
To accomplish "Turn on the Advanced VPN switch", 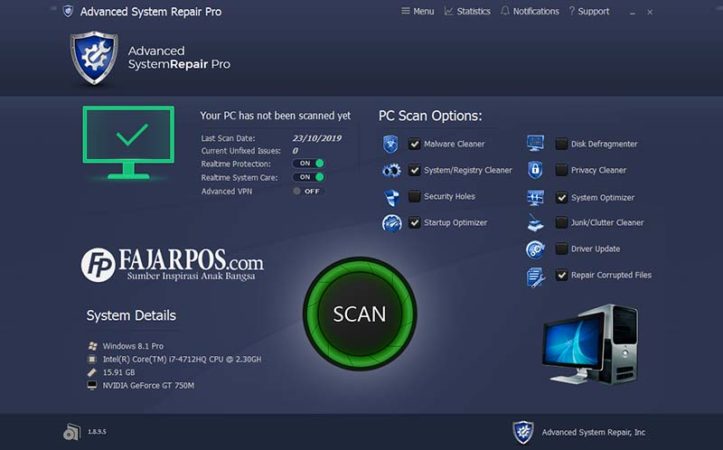I will pos(308,191).
